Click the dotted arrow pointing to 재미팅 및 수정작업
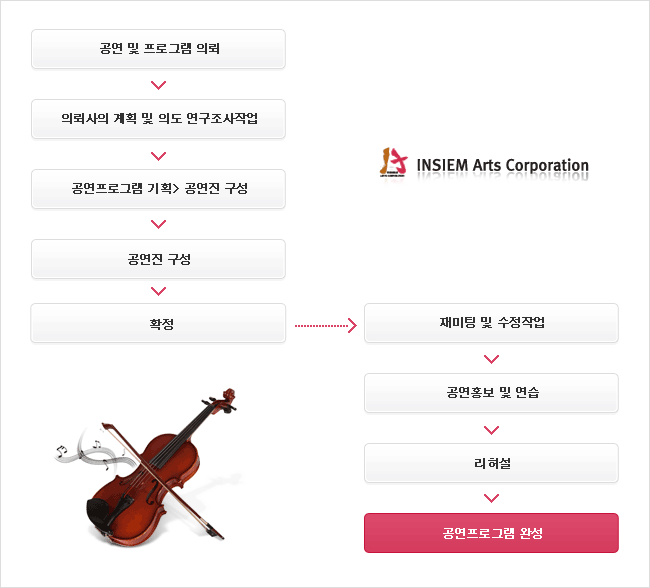 [x=326, y=326]
